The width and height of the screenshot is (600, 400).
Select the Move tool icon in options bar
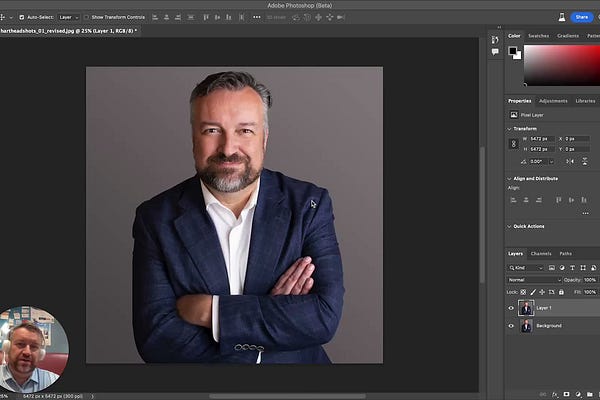pyautogui.click(x=2, y=17)
